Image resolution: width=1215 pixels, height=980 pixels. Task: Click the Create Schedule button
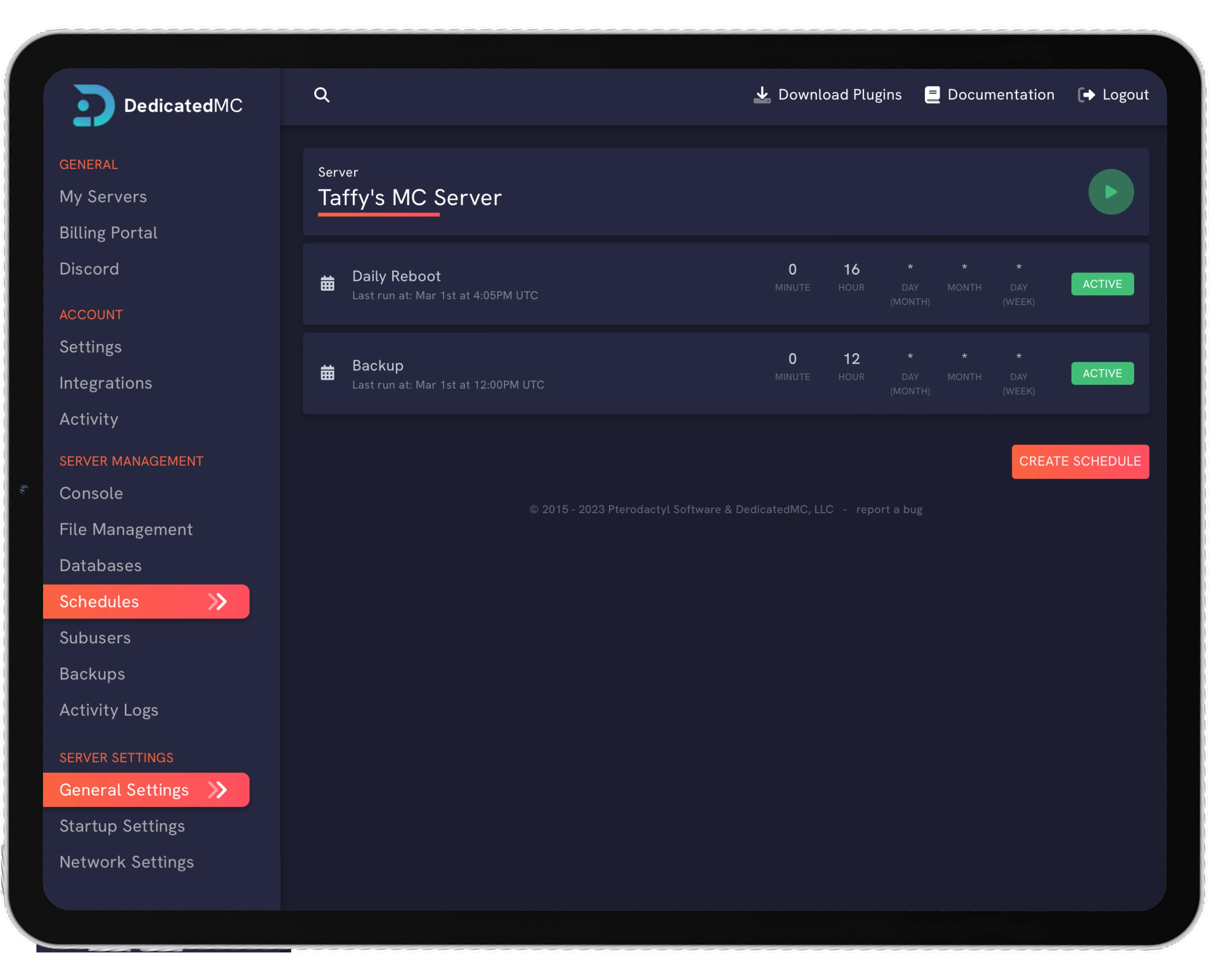click(x=1080, y=461)
